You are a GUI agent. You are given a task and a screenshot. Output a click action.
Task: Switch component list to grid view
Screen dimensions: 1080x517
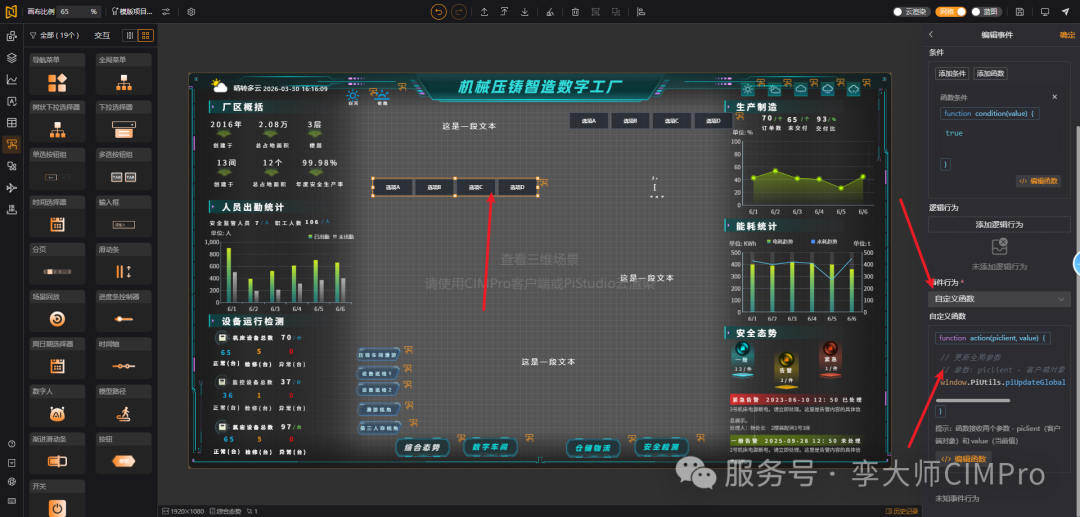pyautogui.click(x=146, y=35)
